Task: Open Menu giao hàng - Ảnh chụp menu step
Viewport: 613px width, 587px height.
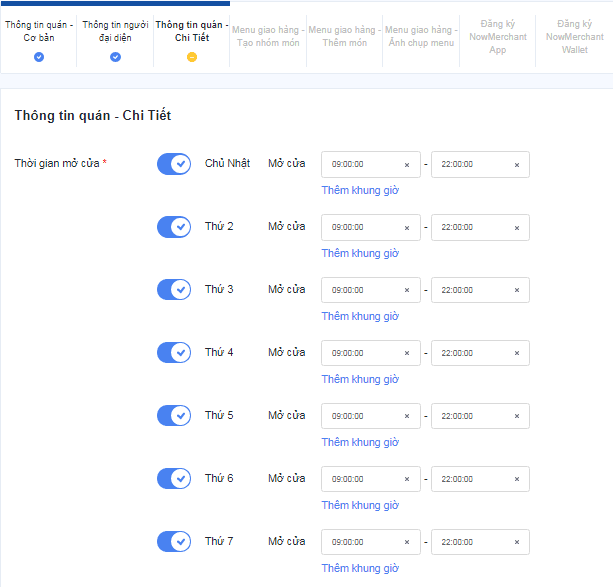Action: pos(421,36)
